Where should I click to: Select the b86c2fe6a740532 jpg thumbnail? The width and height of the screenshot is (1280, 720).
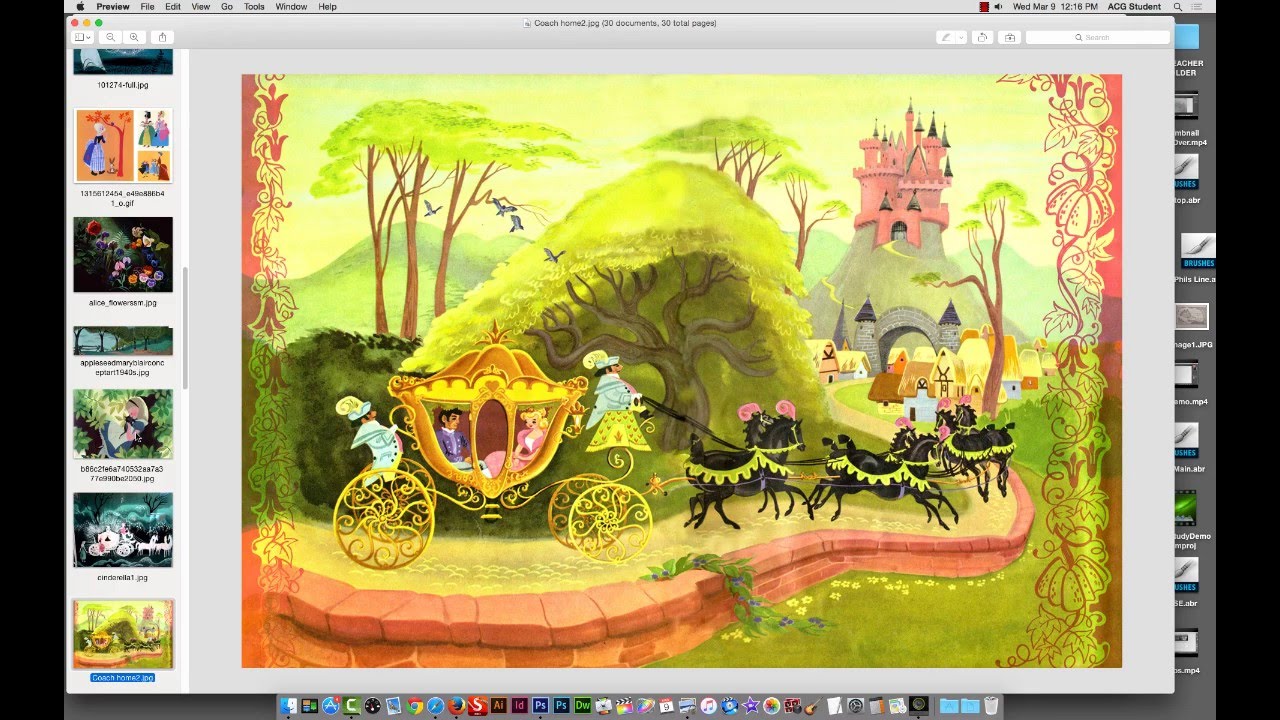[x=123, y=424]
